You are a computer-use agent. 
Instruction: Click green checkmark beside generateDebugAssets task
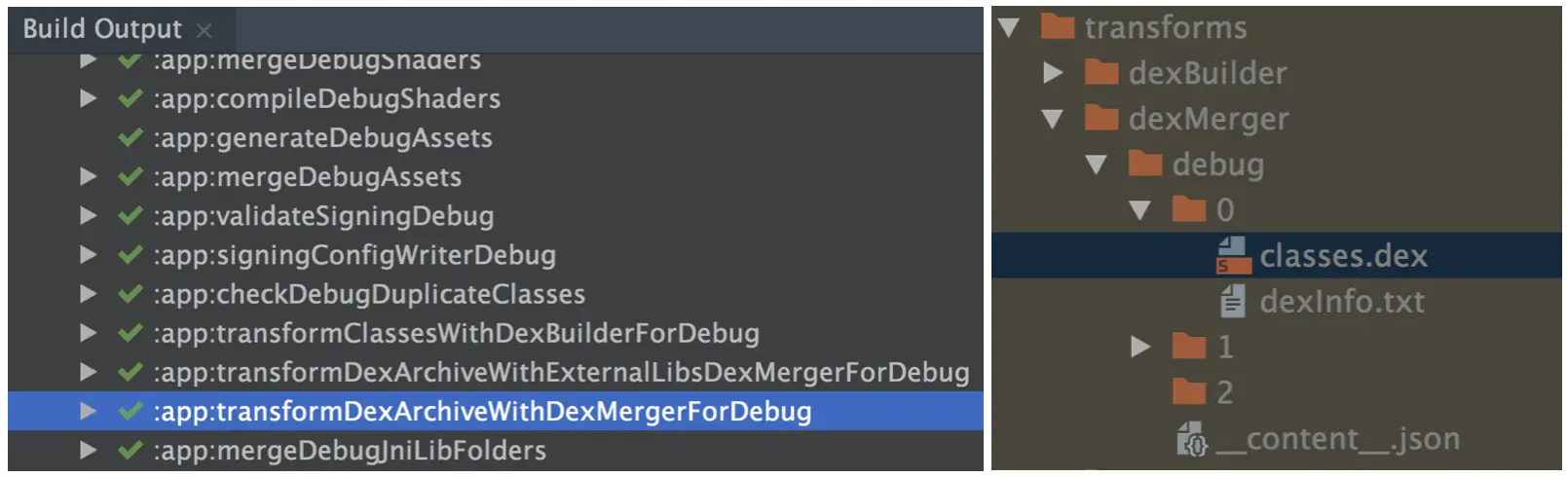[130, 138]
